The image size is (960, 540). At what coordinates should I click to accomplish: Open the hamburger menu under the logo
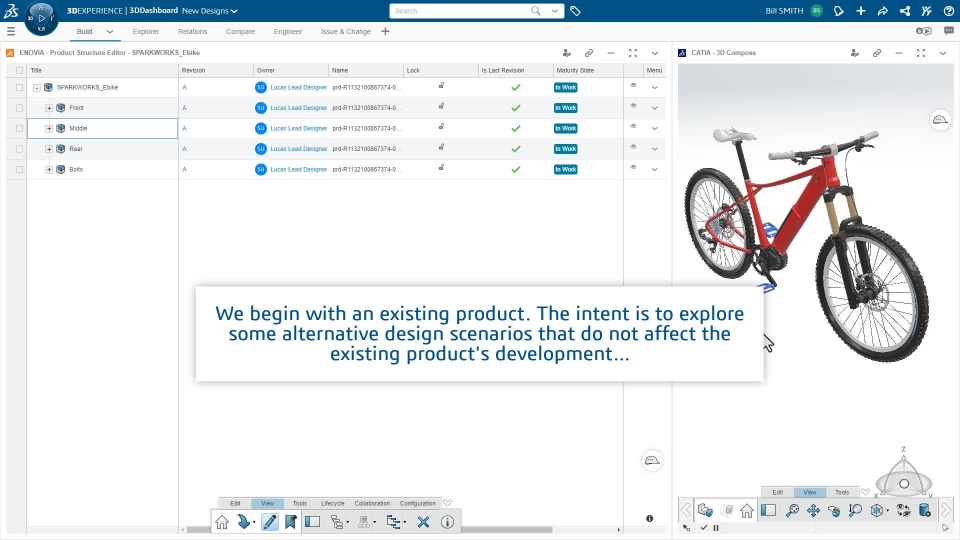[x=10, y=31]
